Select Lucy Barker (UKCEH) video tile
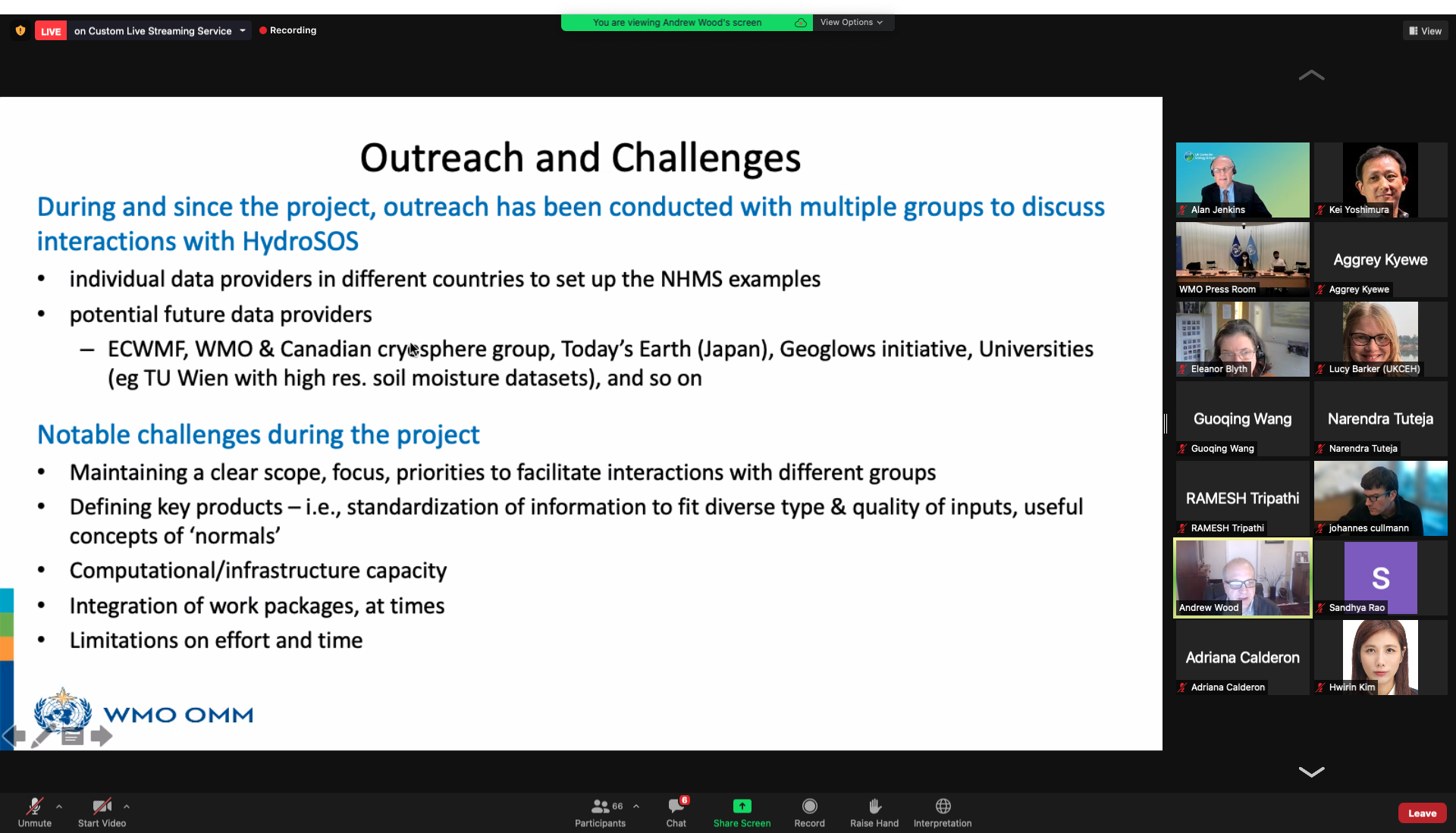The width and height of the screenshot is (1456, 833). point(1380,339)
